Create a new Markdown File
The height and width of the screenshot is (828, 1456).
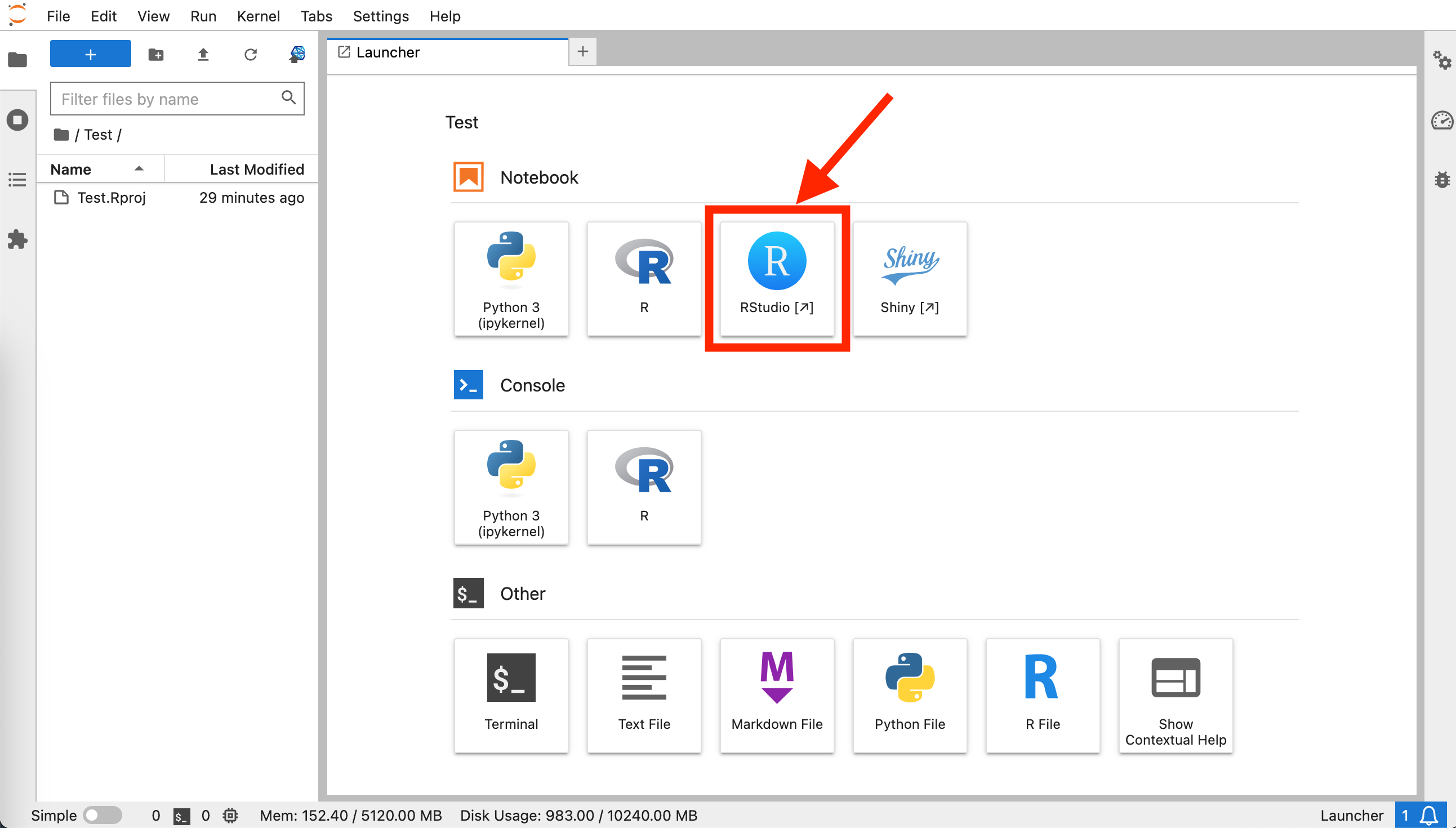[x=777, y=696]
